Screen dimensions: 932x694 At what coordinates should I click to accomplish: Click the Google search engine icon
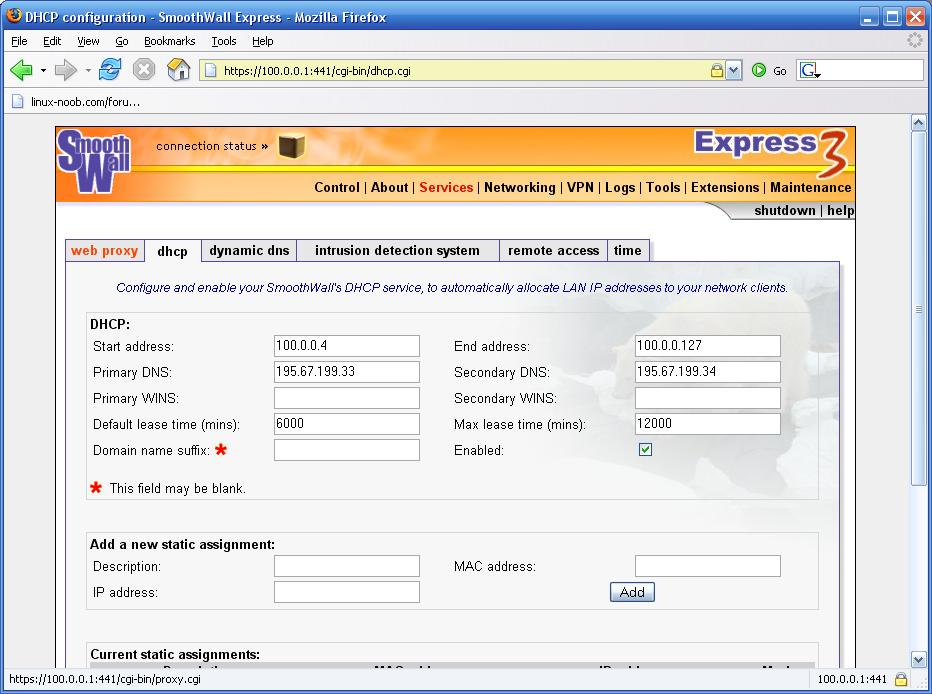tap(810, 71)
